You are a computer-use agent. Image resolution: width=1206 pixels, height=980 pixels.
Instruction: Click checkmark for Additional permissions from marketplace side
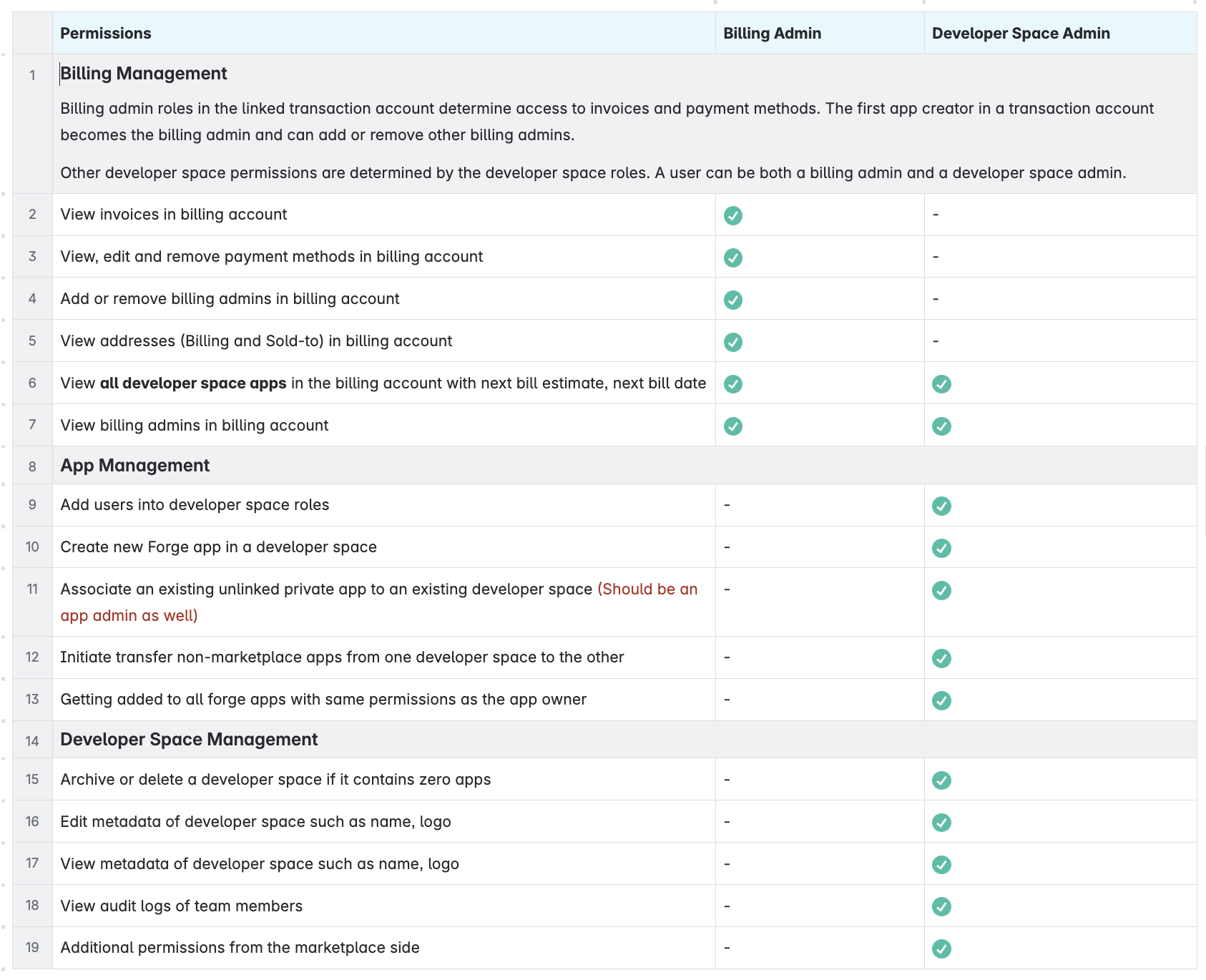pyautogui.click(x=941, y=949)
